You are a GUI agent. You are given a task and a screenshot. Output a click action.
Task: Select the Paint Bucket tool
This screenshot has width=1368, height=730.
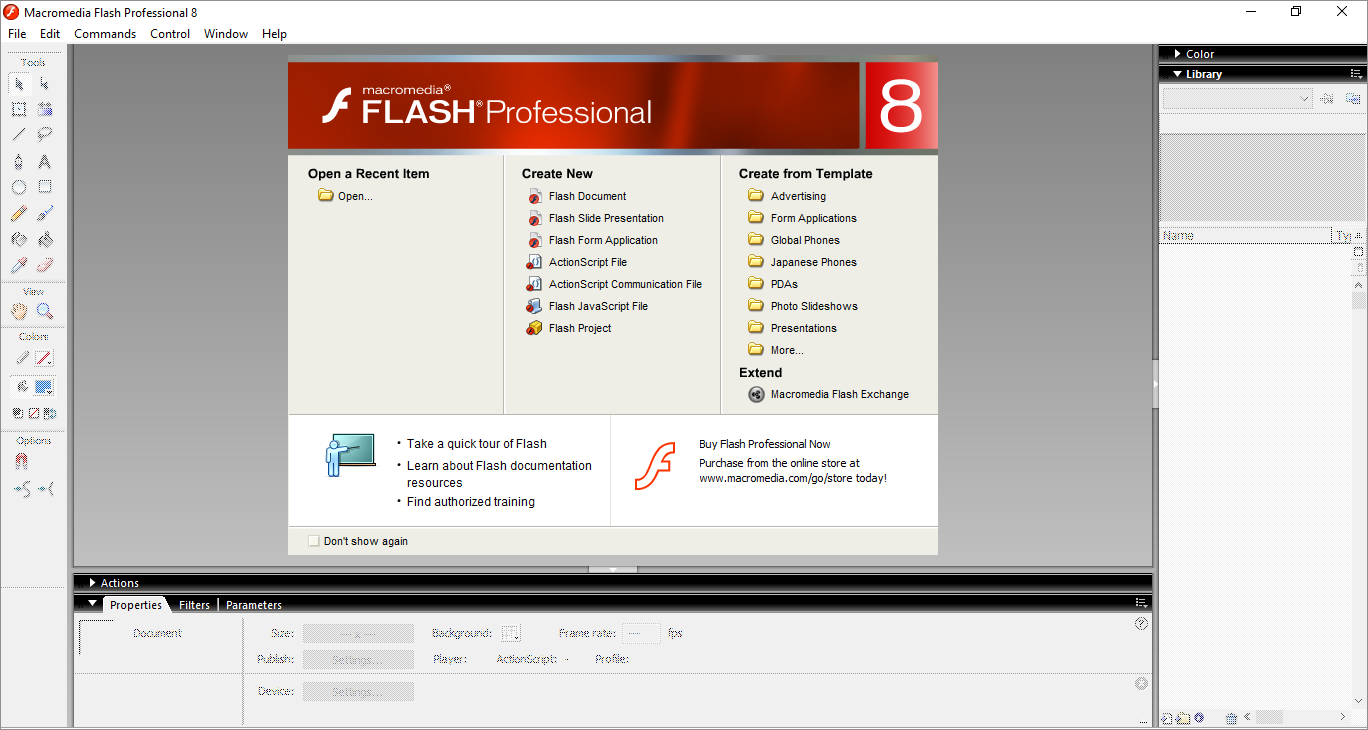[x=45, y=239]
